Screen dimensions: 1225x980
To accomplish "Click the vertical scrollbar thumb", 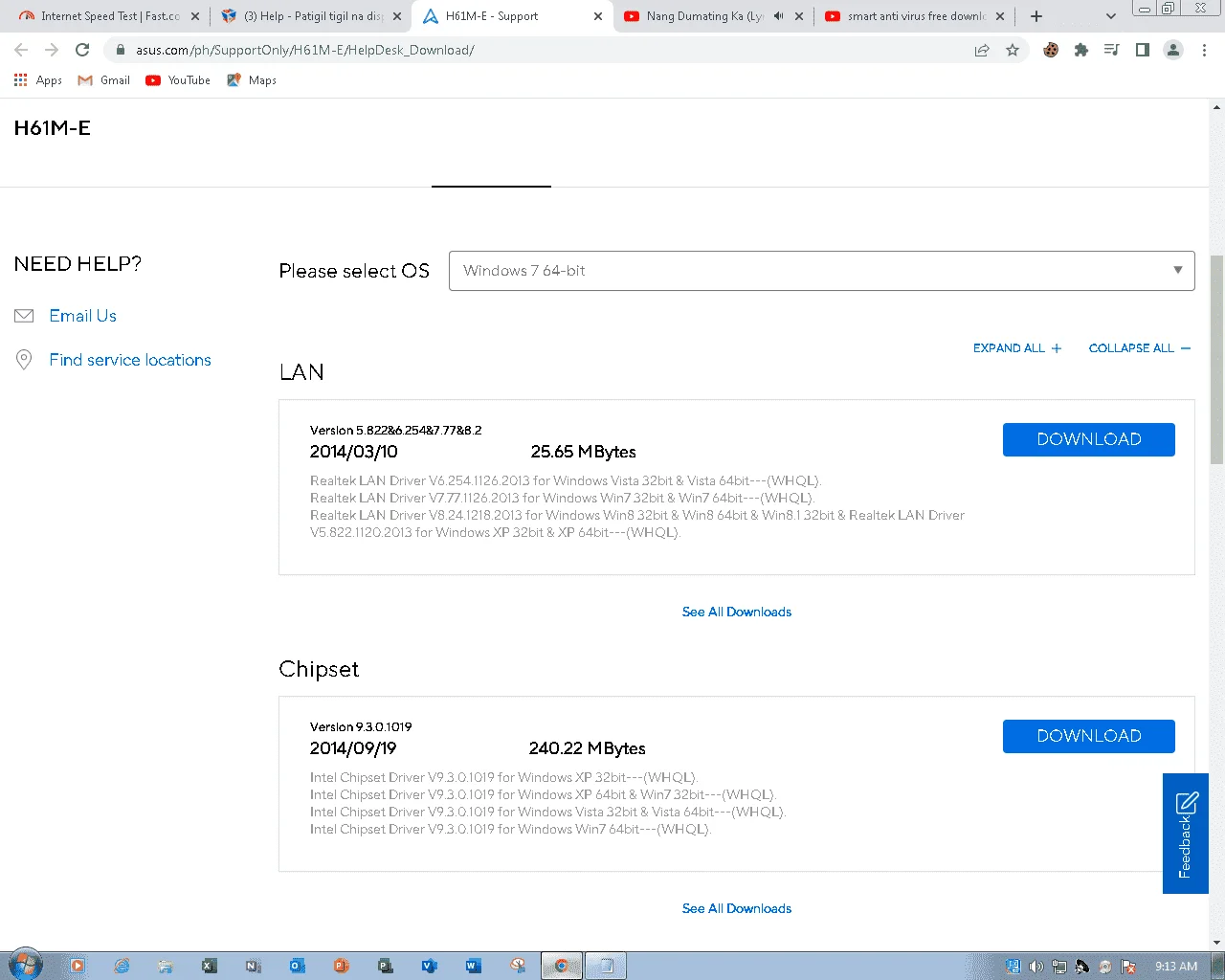I will tap(1216, 360).
